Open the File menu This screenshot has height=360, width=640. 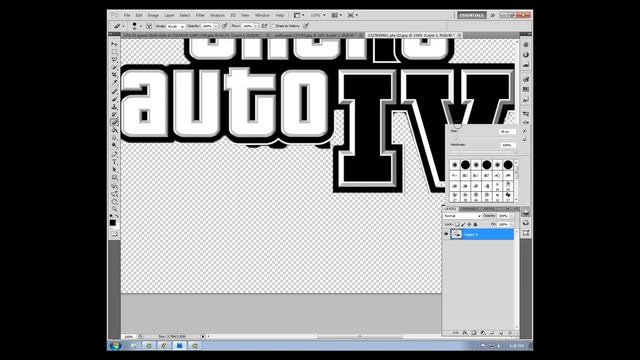[127, 15]
